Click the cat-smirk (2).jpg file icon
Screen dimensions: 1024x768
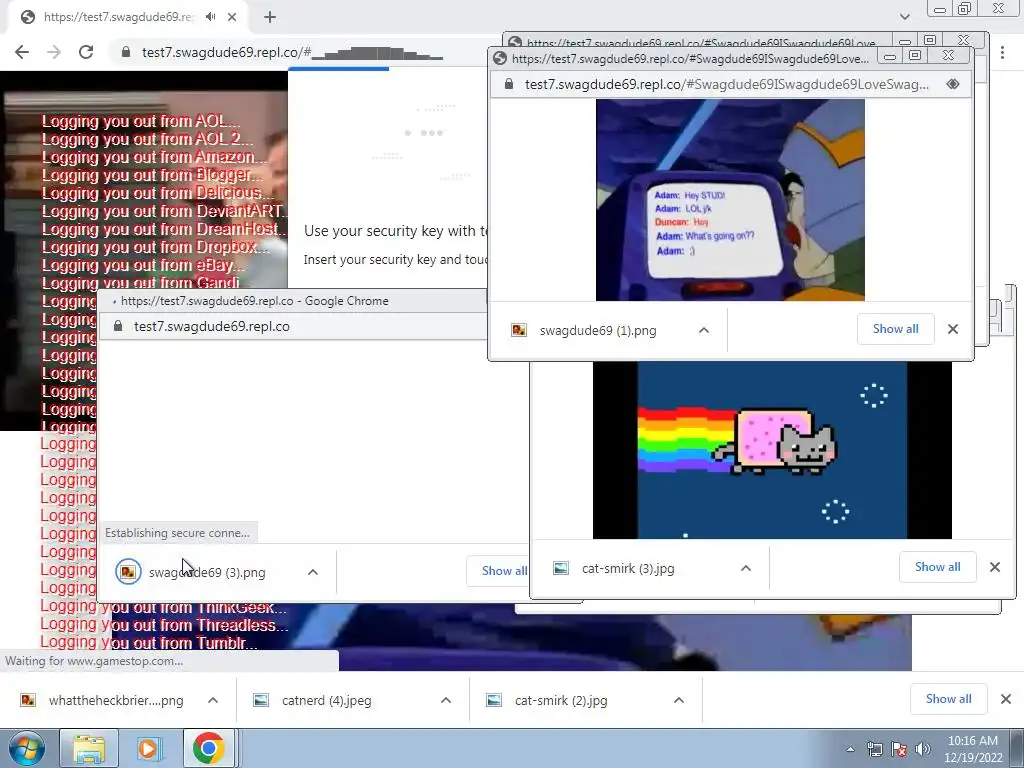tap(494, 700)
